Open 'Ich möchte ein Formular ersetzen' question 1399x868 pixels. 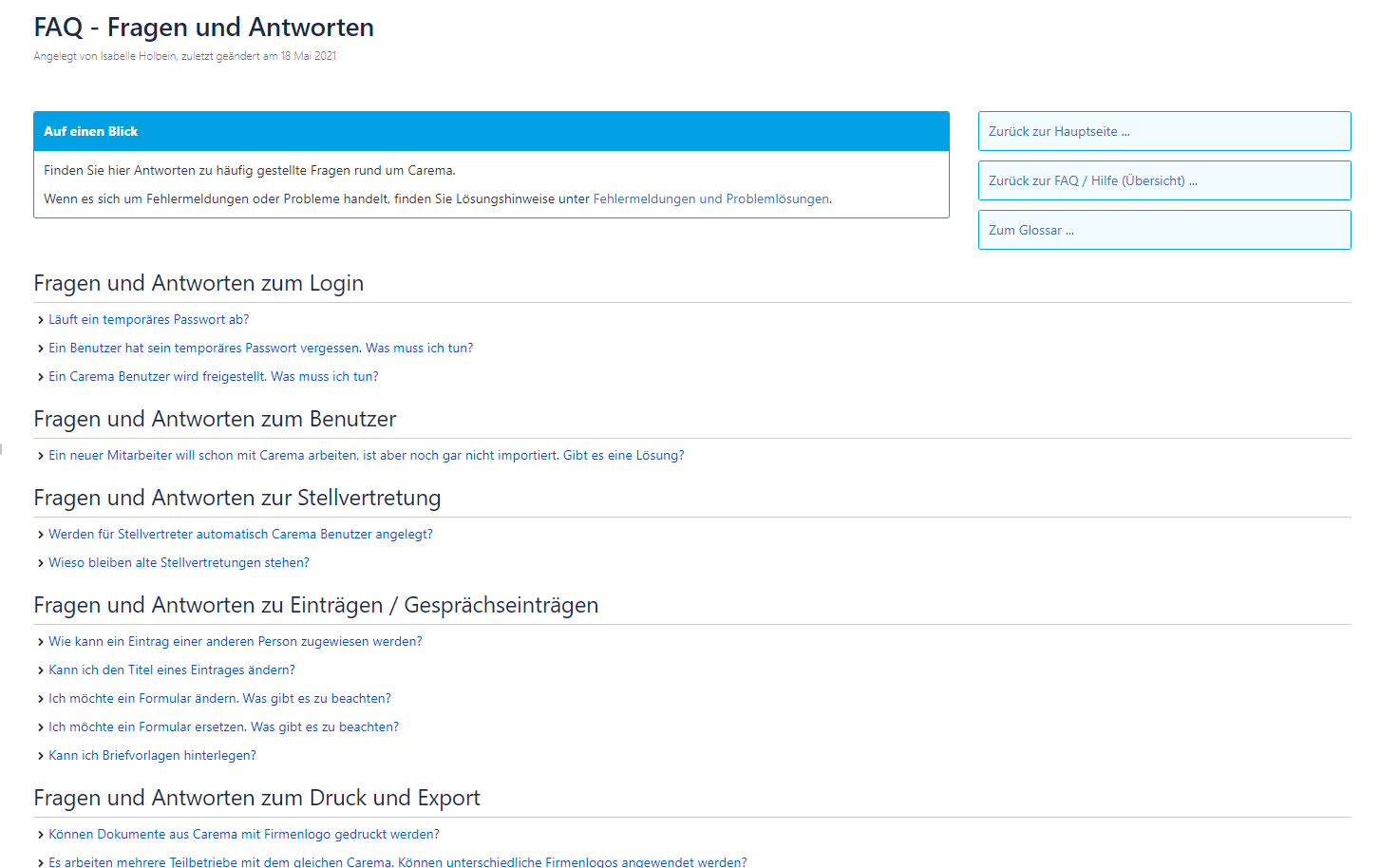pos(224,727)
